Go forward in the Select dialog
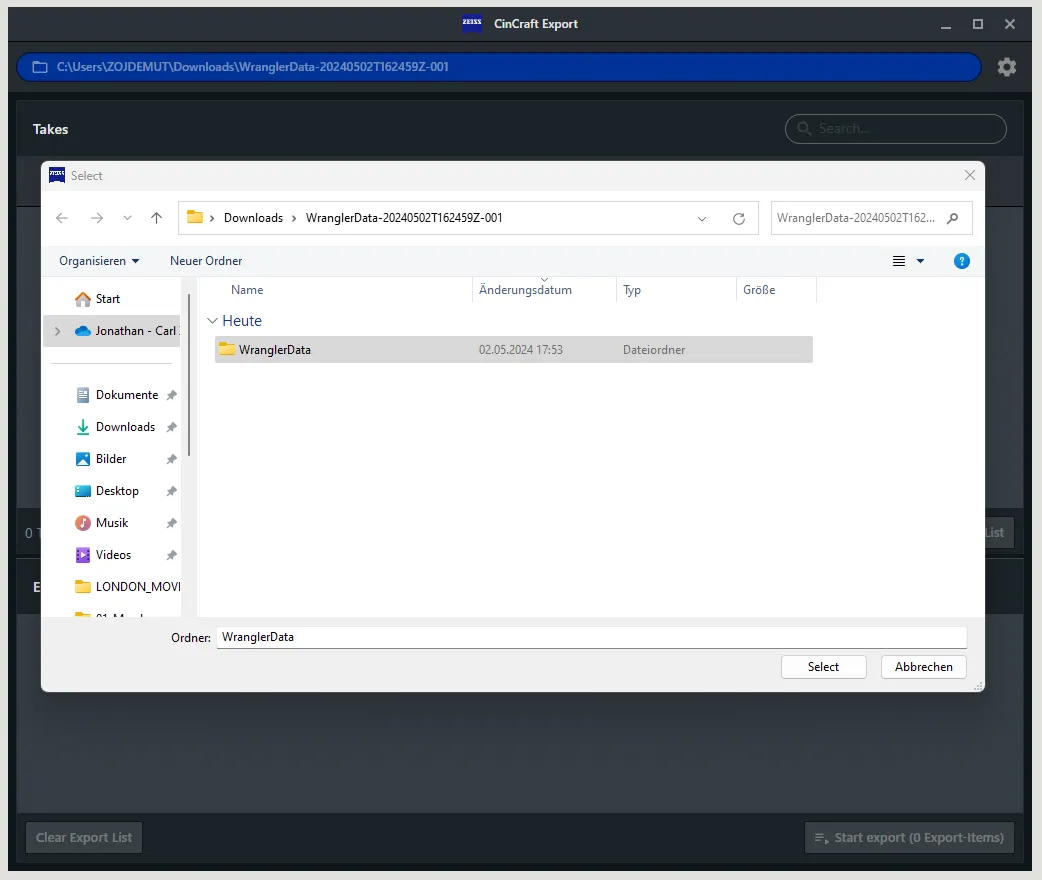The width and height of the screenshot is (1042, 880). click(97, 218)
